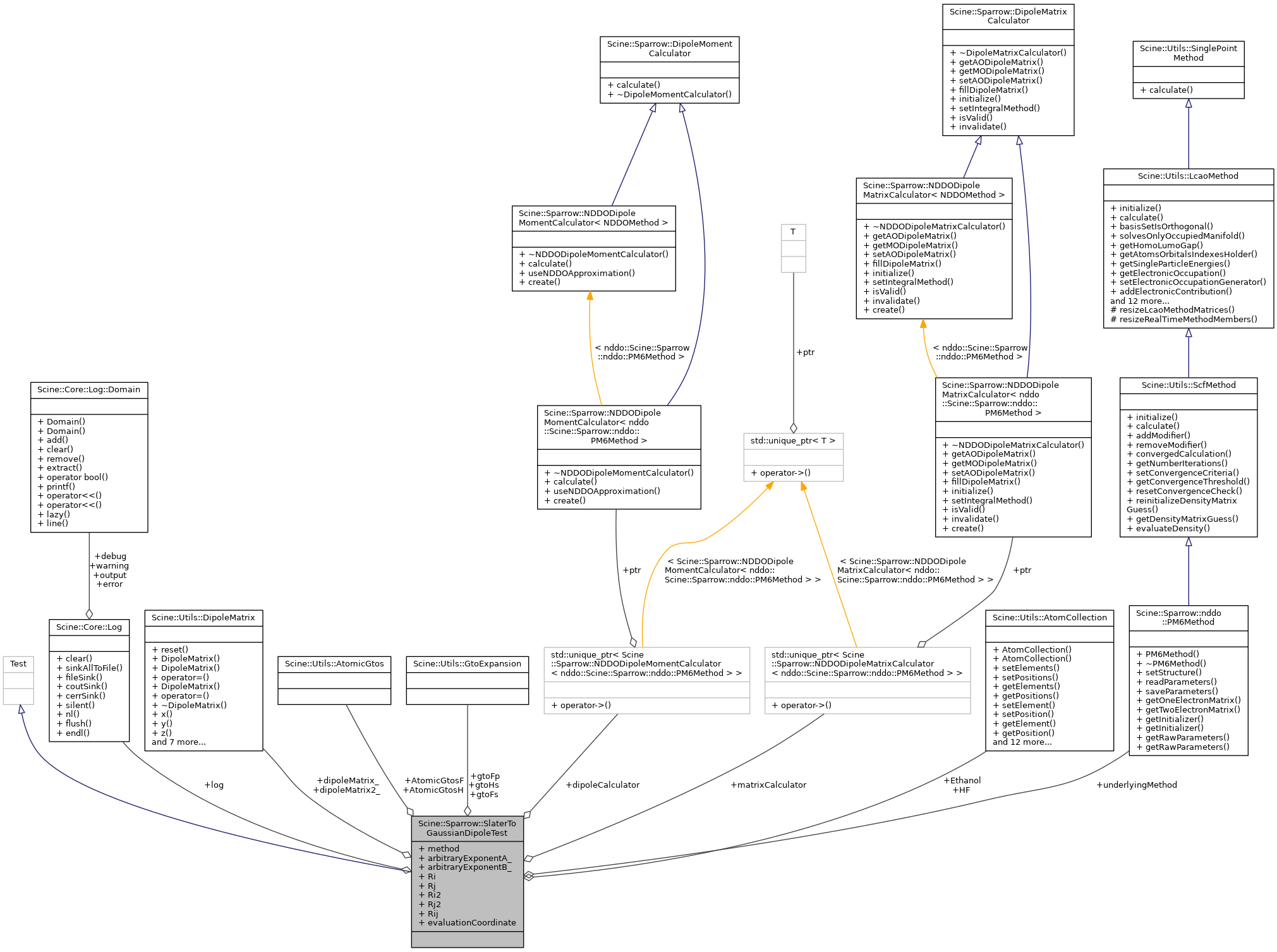Click unique_ptr of NDDODipoleMatrixCalculator node

[867, 680]
